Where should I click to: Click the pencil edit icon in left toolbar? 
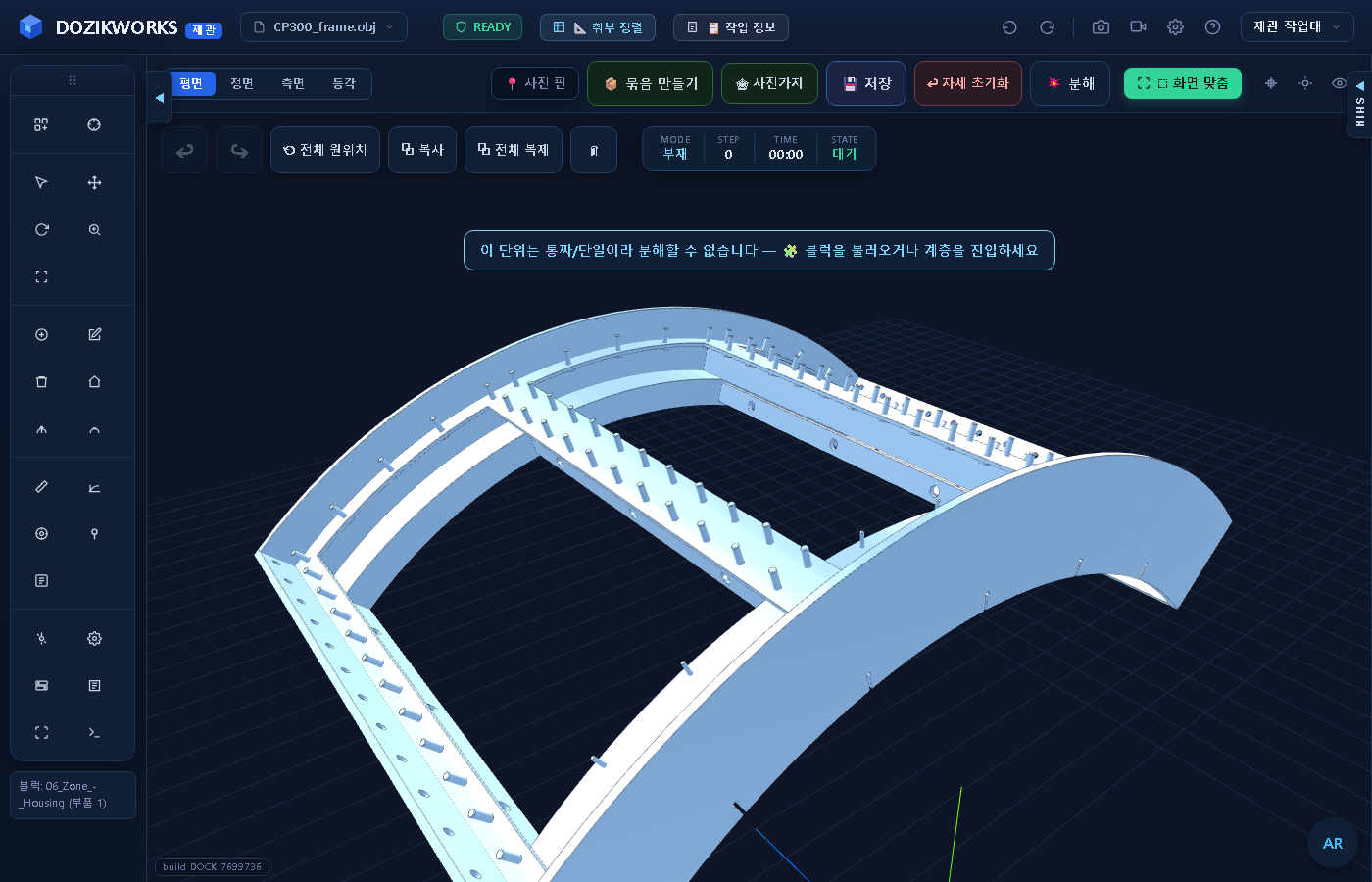click(94, 335)
